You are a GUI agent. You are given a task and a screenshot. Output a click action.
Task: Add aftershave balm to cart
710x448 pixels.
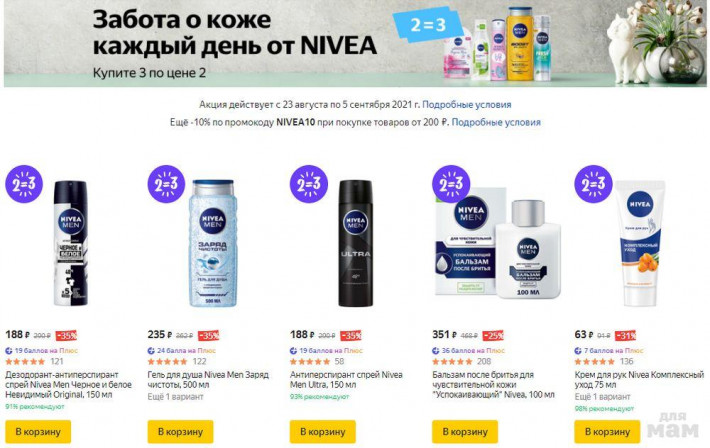465,432
